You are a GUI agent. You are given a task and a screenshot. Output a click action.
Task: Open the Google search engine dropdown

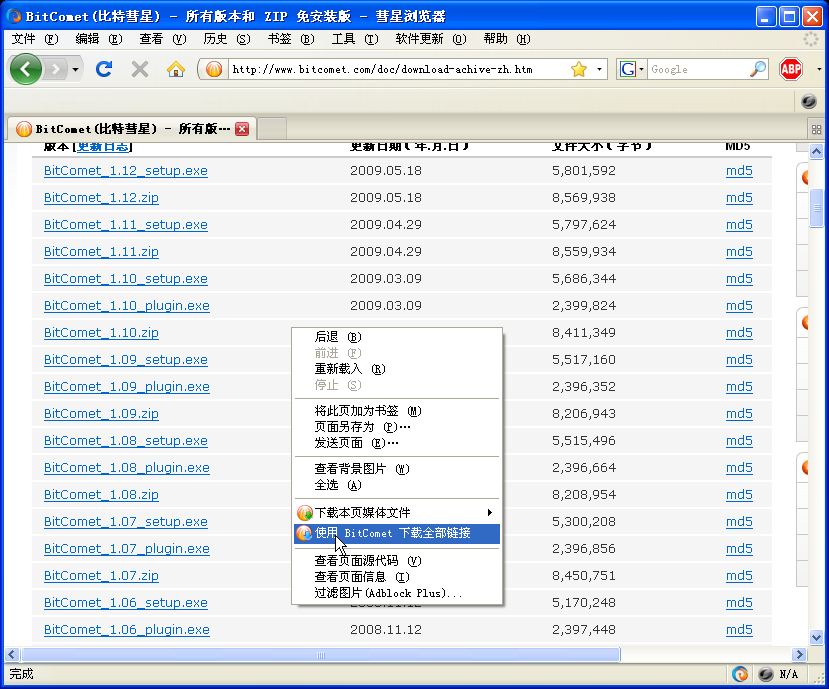(641, 69)
